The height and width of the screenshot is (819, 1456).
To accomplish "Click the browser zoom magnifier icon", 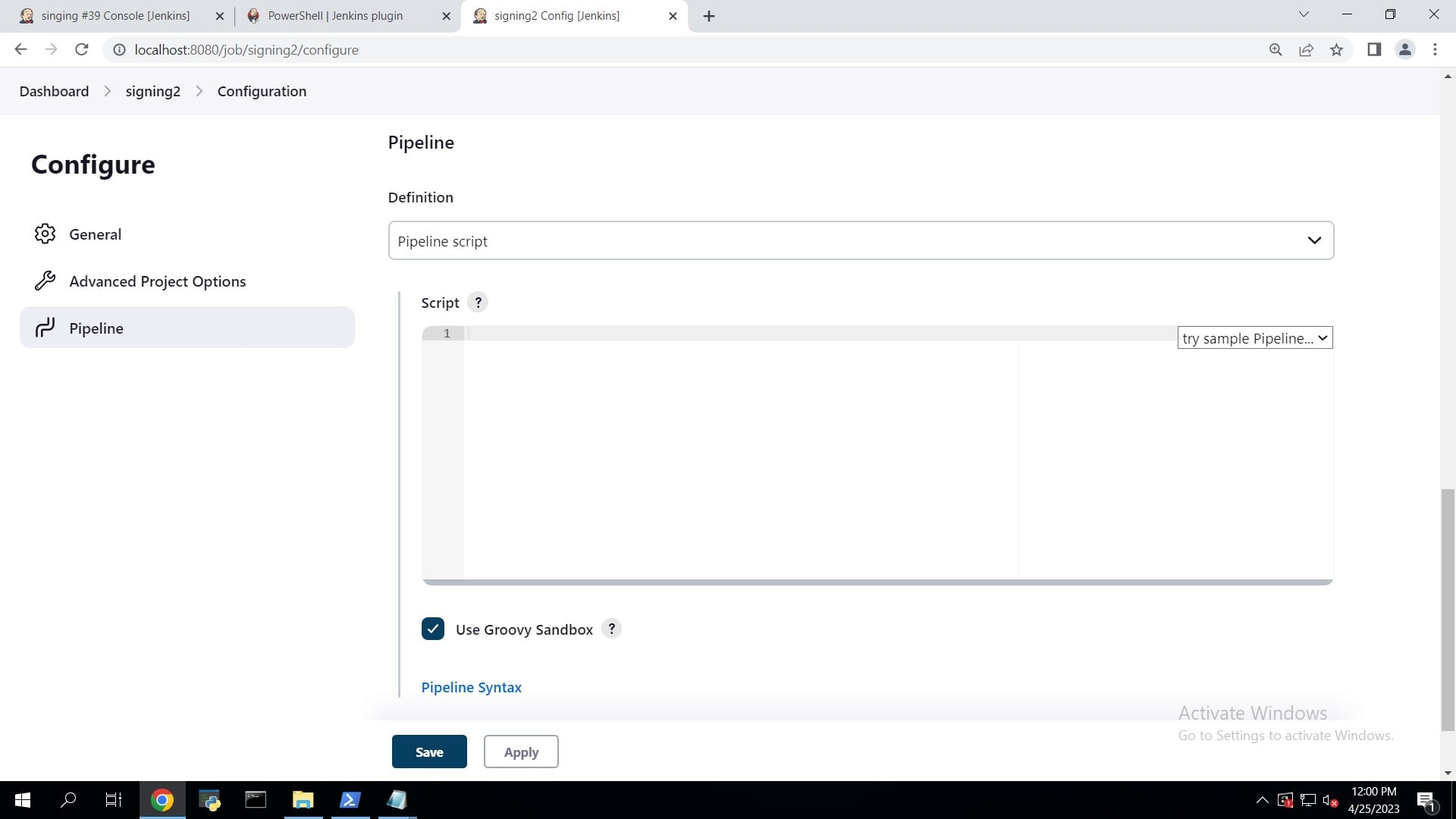I will coord(1276,50).
